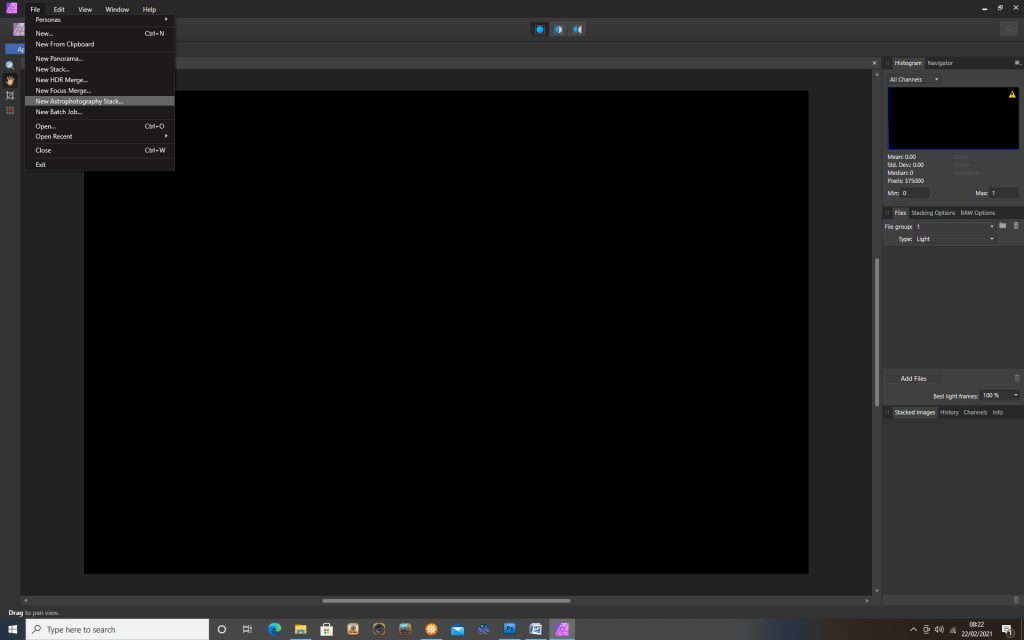Click the horizontal canvas scrollbar

coord(446,601)
